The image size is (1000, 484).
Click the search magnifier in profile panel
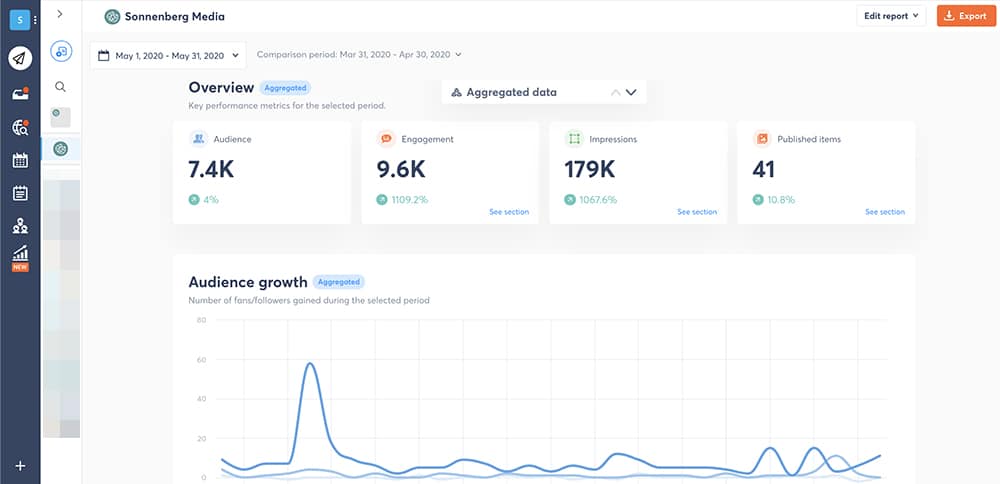(61, 87)
